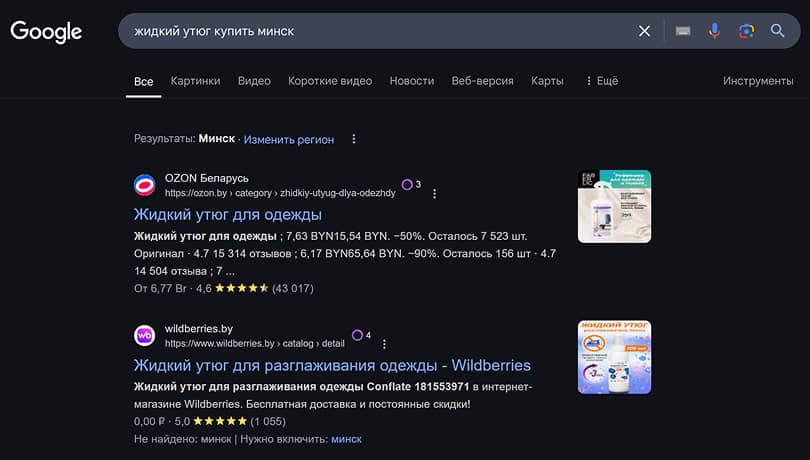Open the Wildberries product thumbnail image

tap(614, 357)
